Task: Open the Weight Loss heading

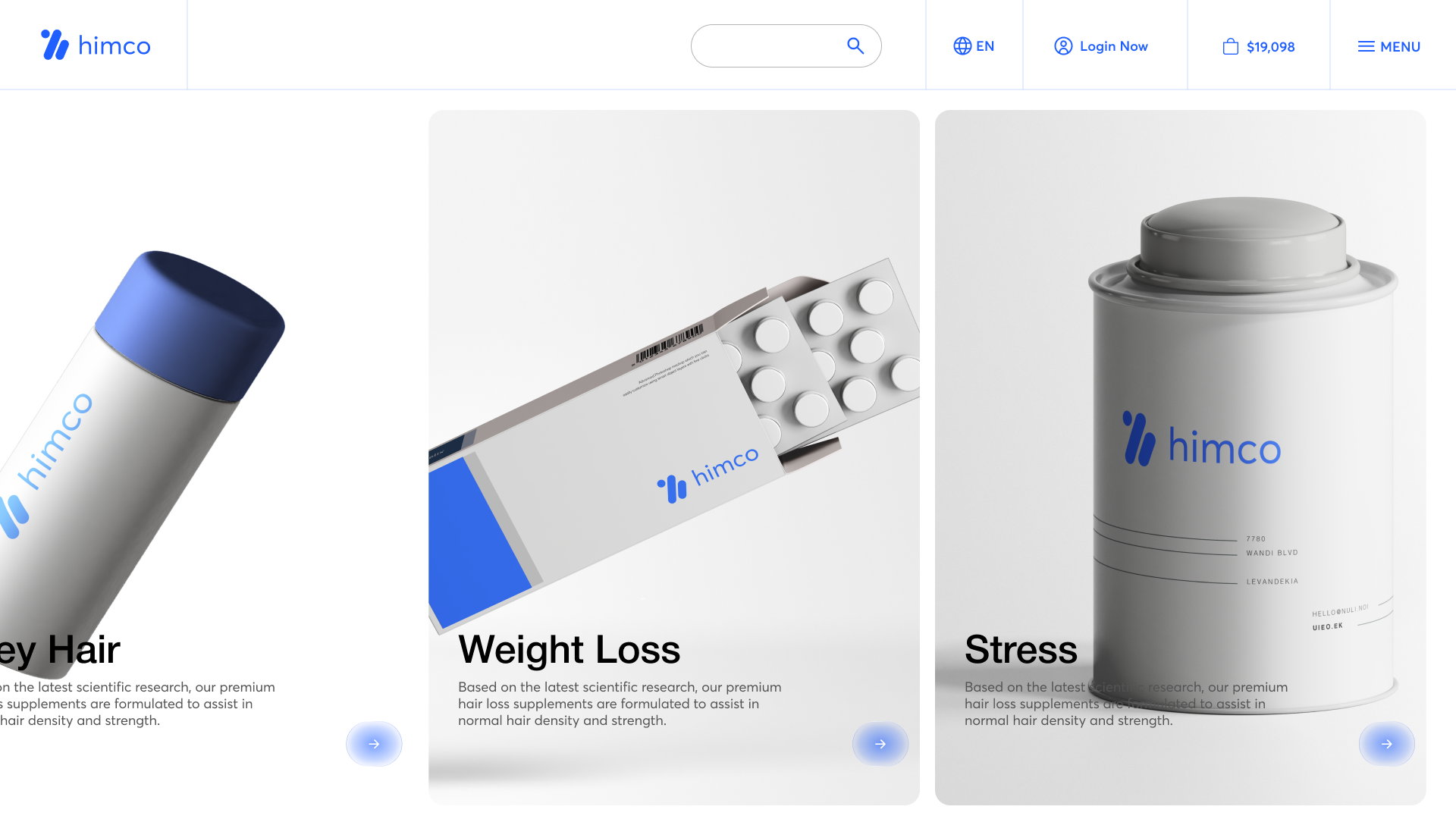Action: [569, 650]
